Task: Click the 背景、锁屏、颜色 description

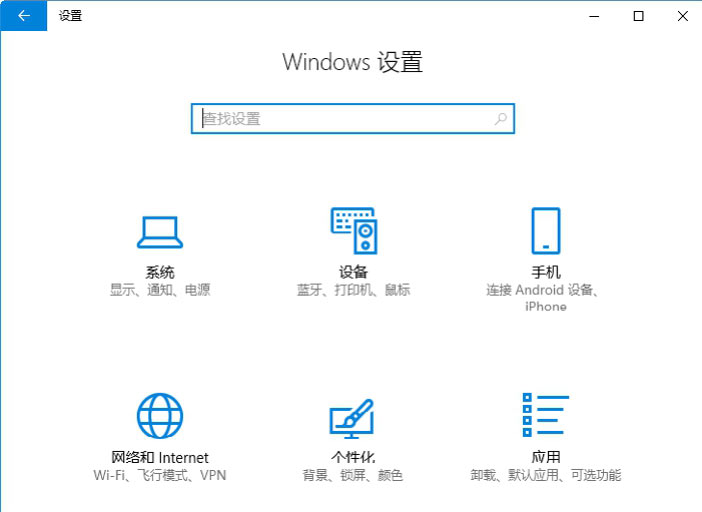Action: click(x=353, y=475)
